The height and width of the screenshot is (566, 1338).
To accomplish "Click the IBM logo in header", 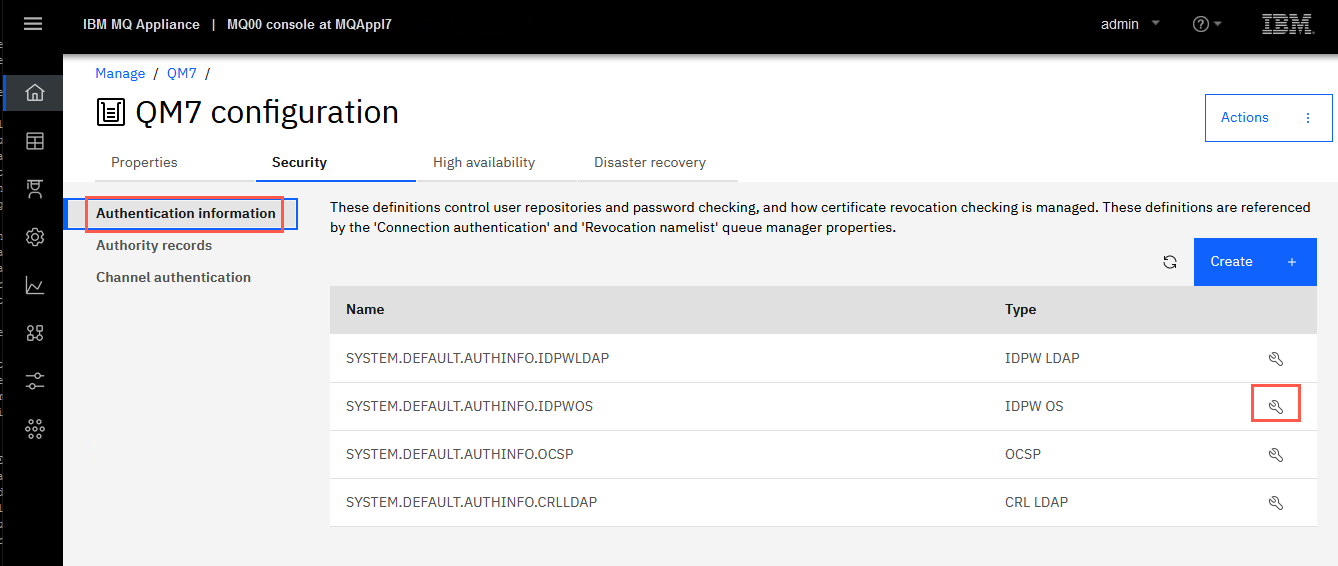I will [x=1288, y=24].
